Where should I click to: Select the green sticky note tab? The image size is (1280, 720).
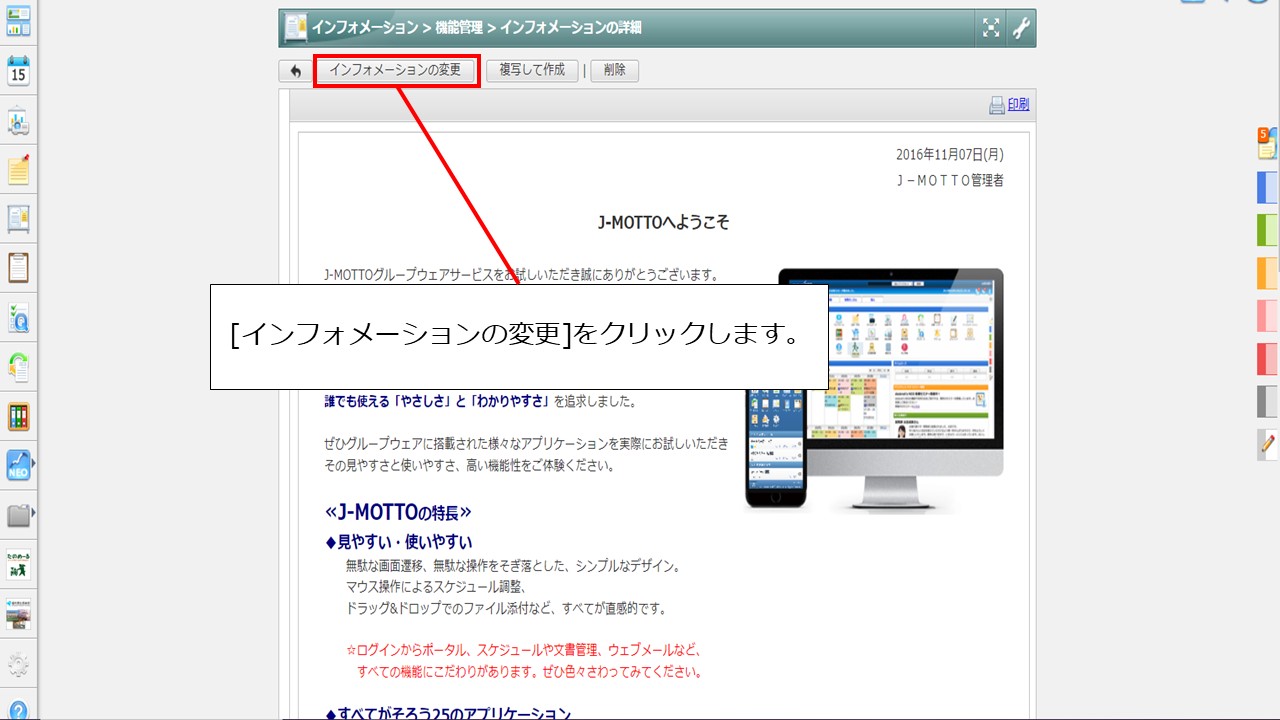click(1267, 230)
